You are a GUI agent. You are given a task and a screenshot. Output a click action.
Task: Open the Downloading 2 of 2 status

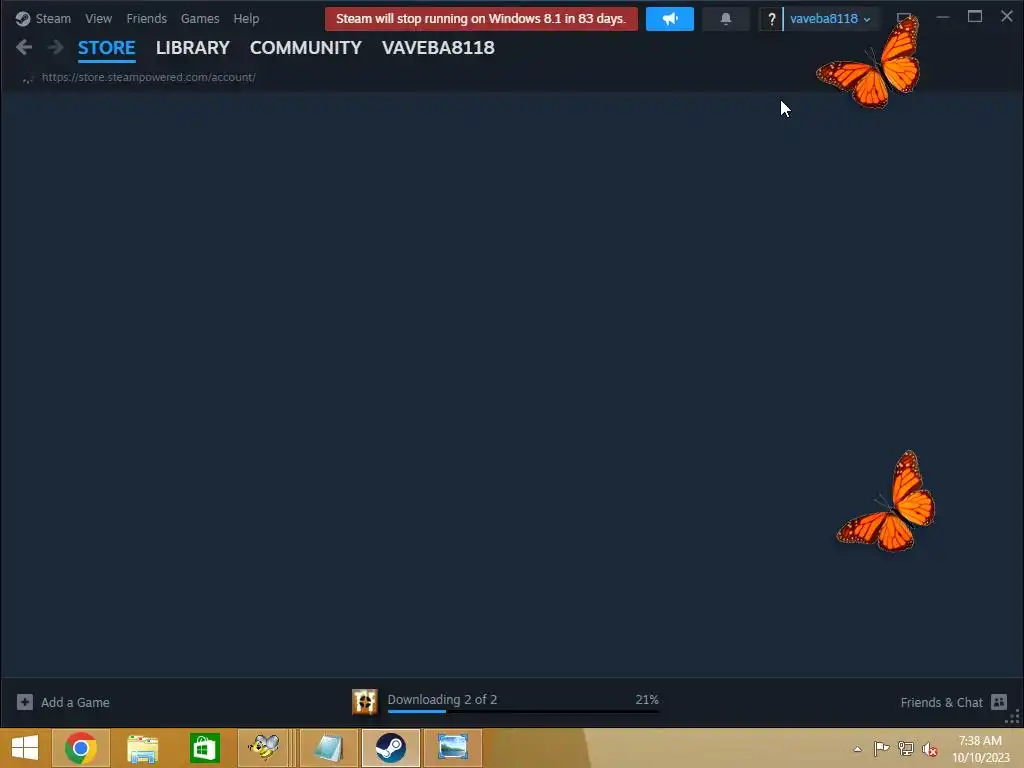(442, 699)
